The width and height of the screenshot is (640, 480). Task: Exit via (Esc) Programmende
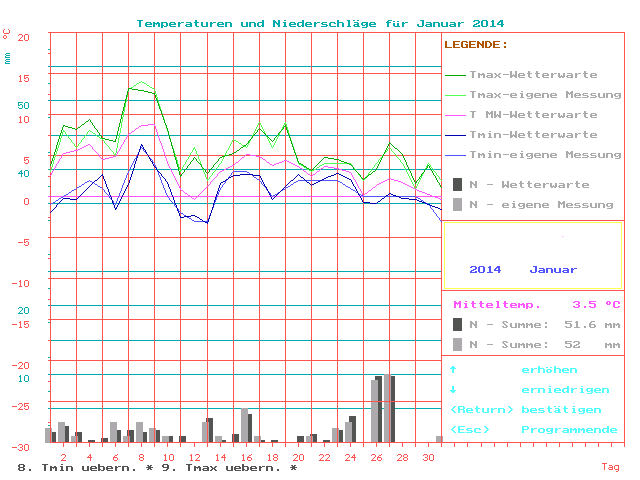(533, 430)
